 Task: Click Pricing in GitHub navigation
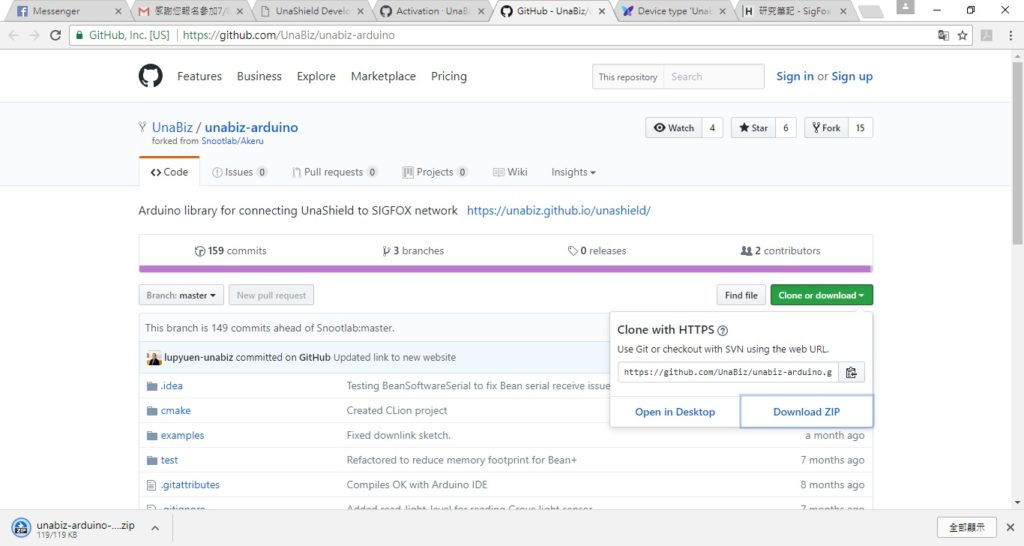pos(449,76)
